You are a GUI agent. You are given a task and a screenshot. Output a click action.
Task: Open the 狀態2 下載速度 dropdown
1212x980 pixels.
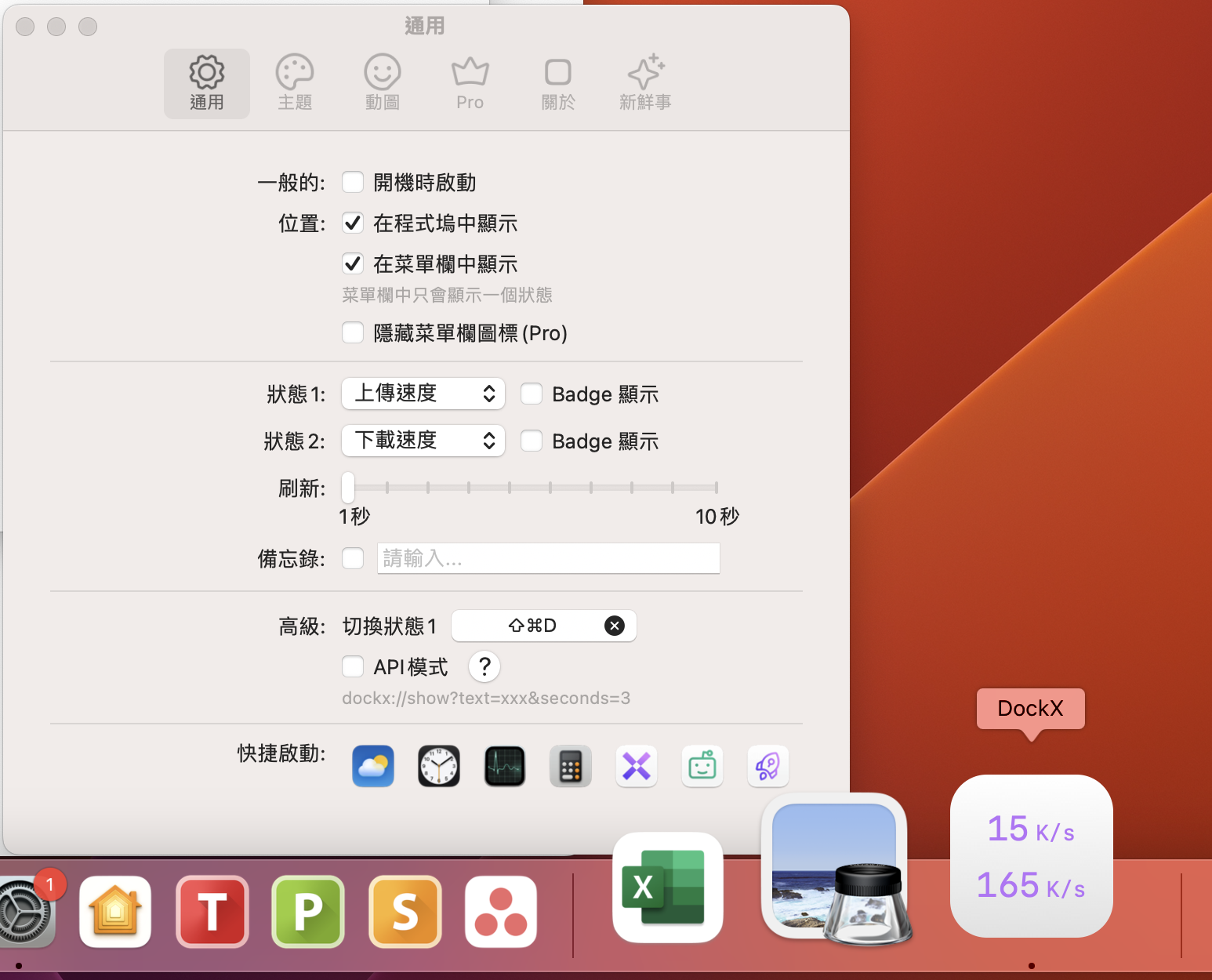(x=423, y=441)
